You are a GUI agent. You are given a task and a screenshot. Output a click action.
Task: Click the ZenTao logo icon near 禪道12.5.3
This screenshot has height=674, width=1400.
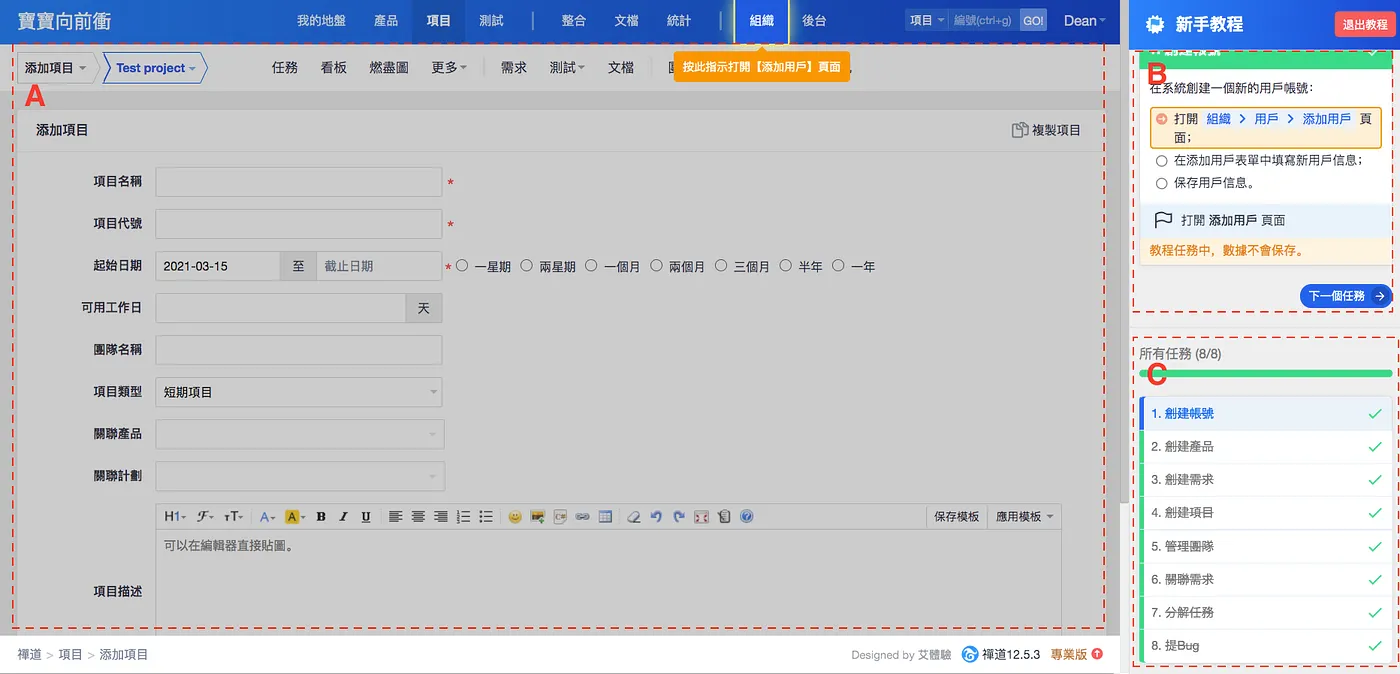click(x=970, y=654)
